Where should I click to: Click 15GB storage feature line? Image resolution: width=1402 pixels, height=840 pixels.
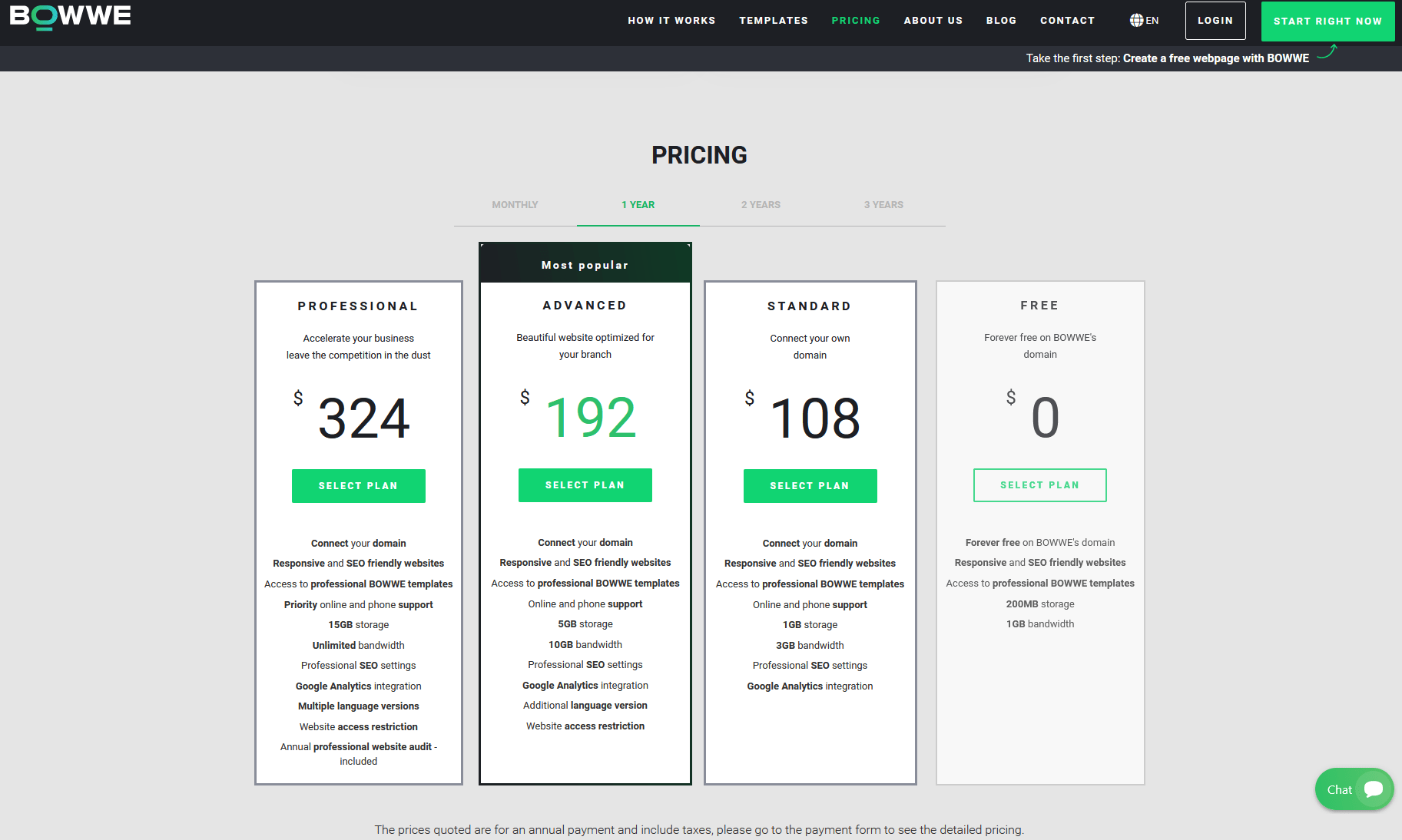pyautogui.click(x=359, y=625)
